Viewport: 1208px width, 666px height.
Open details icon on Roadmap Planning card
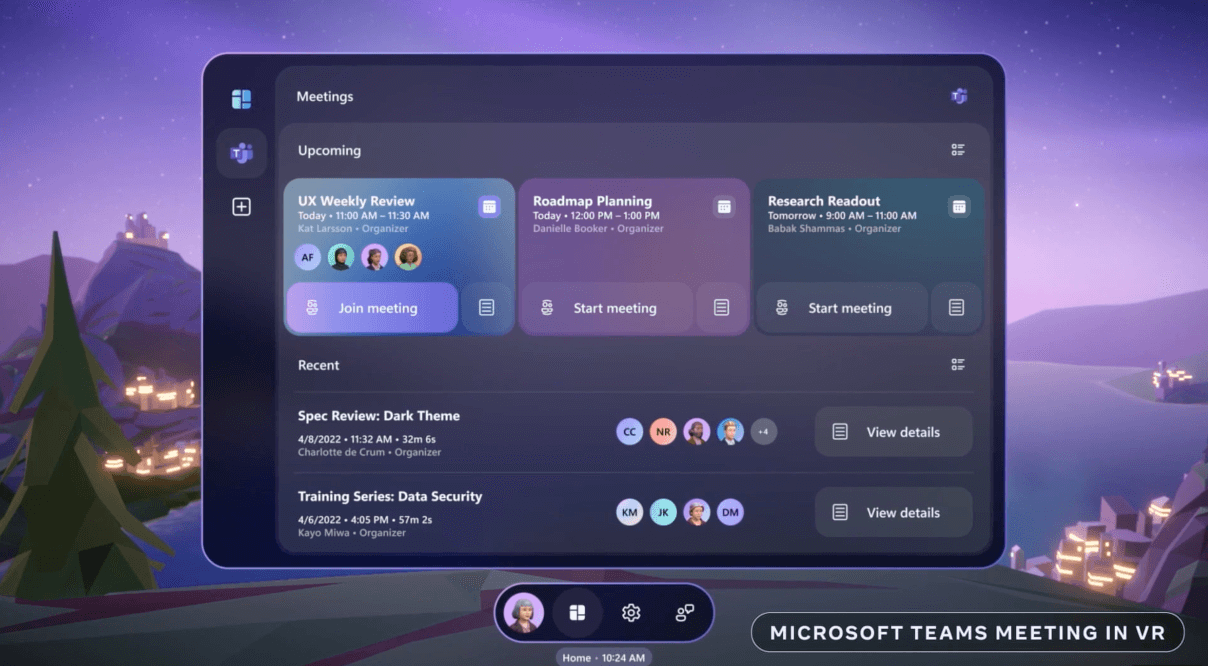(721, 307)
